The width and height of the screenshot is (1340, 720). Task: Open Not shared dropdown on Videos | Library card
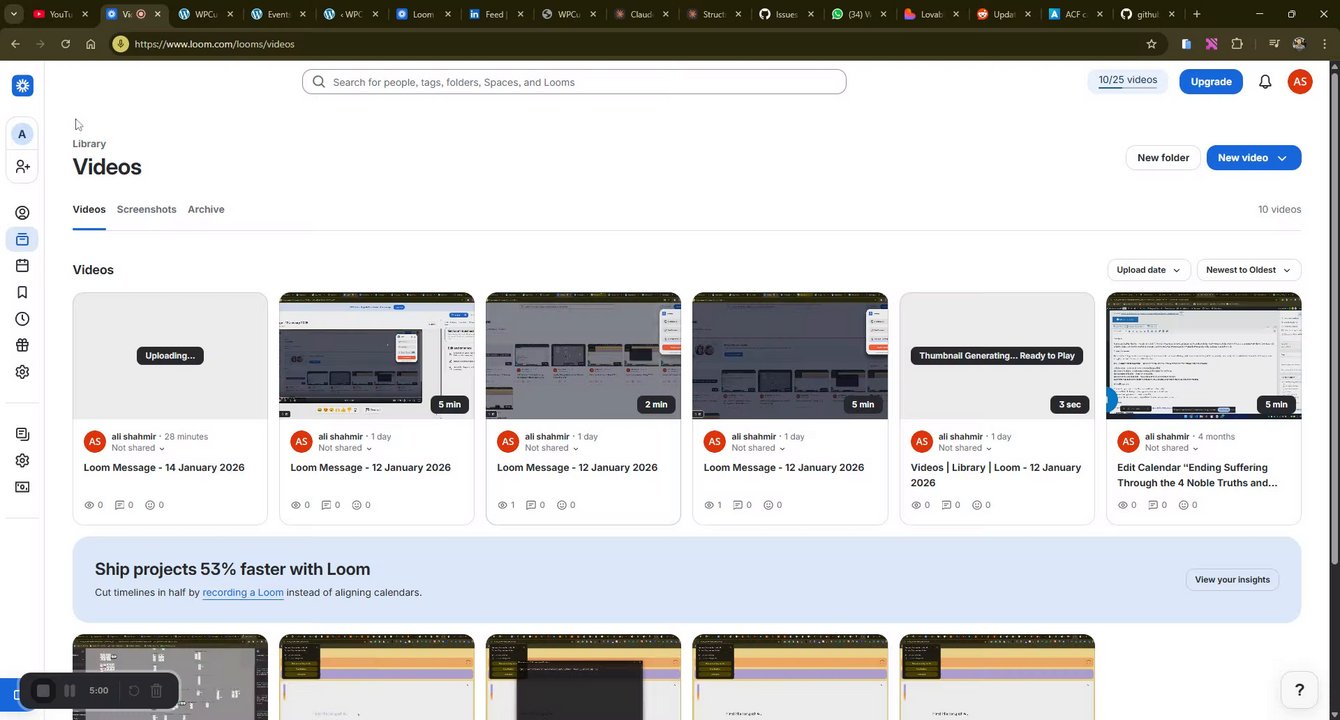point(965,448)
